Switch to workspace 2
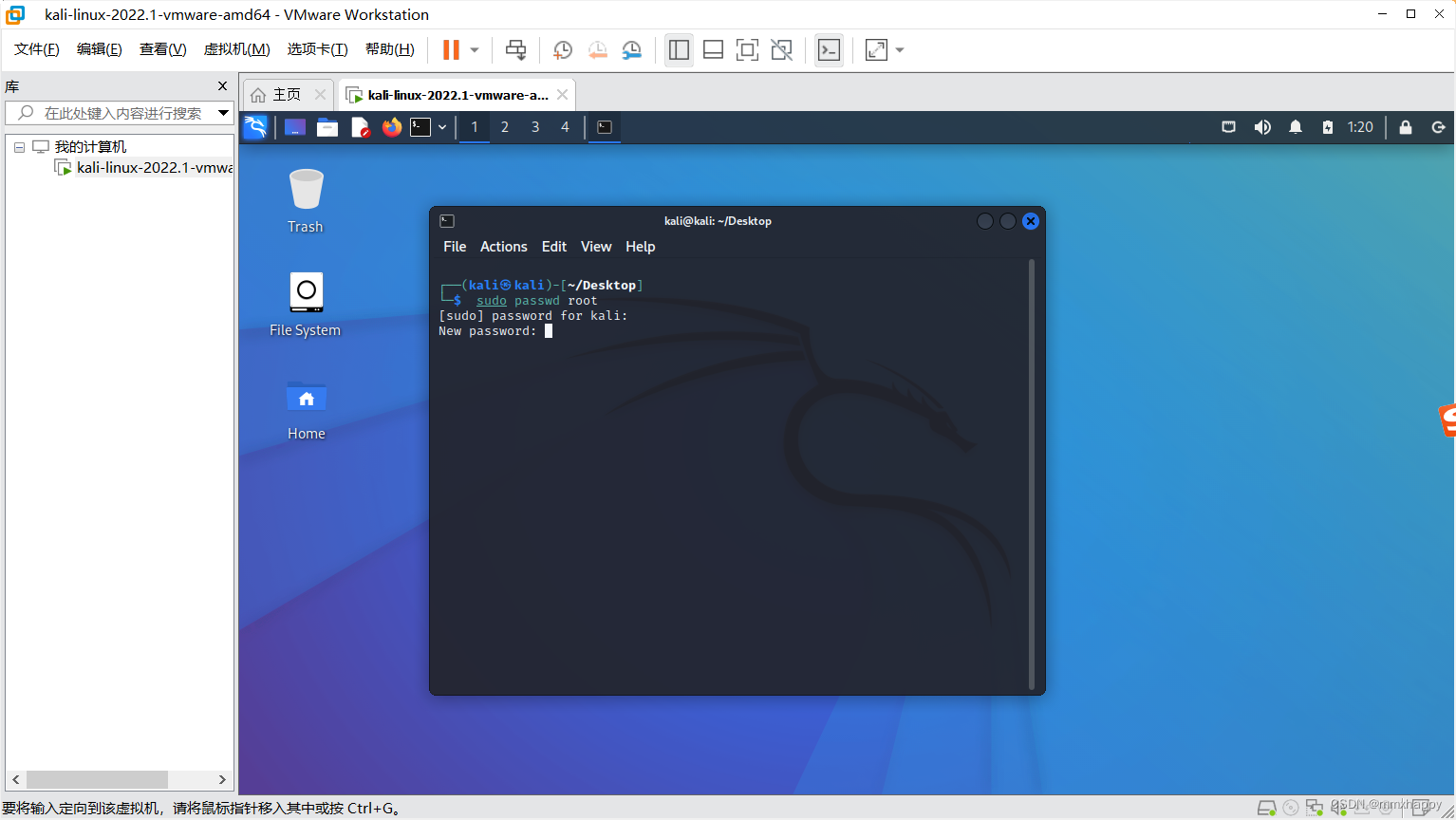 tap(505, 127)
